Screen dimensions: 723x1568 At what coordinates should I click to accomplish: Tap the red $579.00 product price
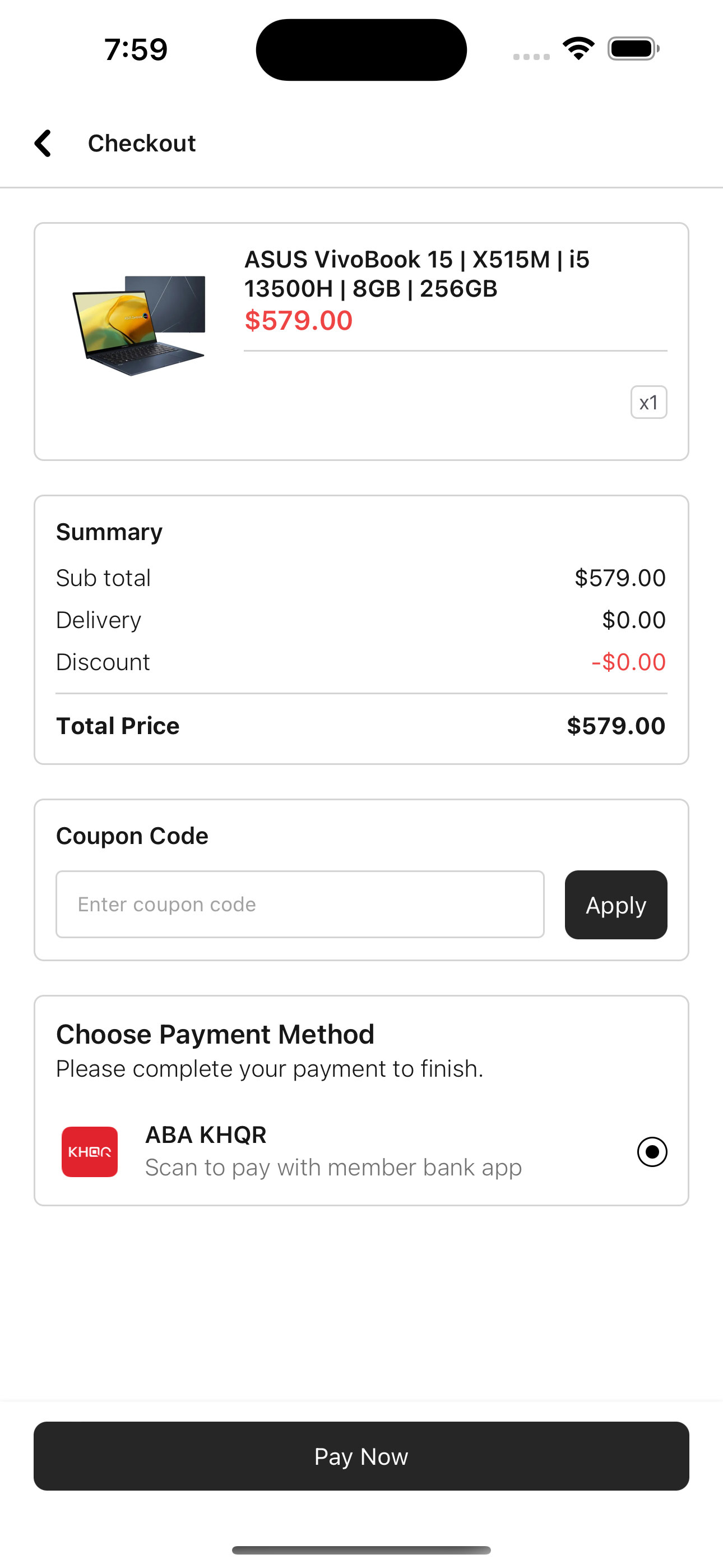(x=298, y=321)
